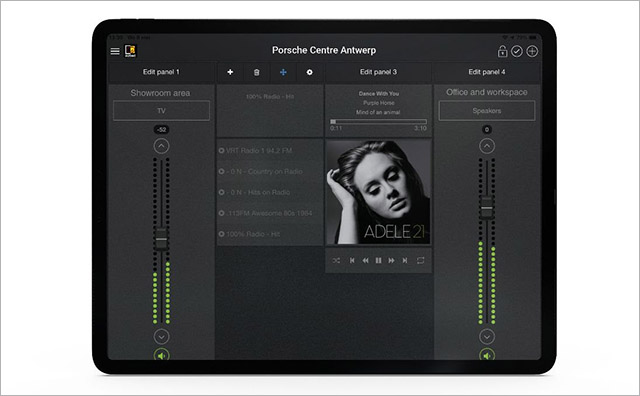This screenshot has height=396, width=640.
Task: Open the hamburger menu icon
Action: pos(115,51)
